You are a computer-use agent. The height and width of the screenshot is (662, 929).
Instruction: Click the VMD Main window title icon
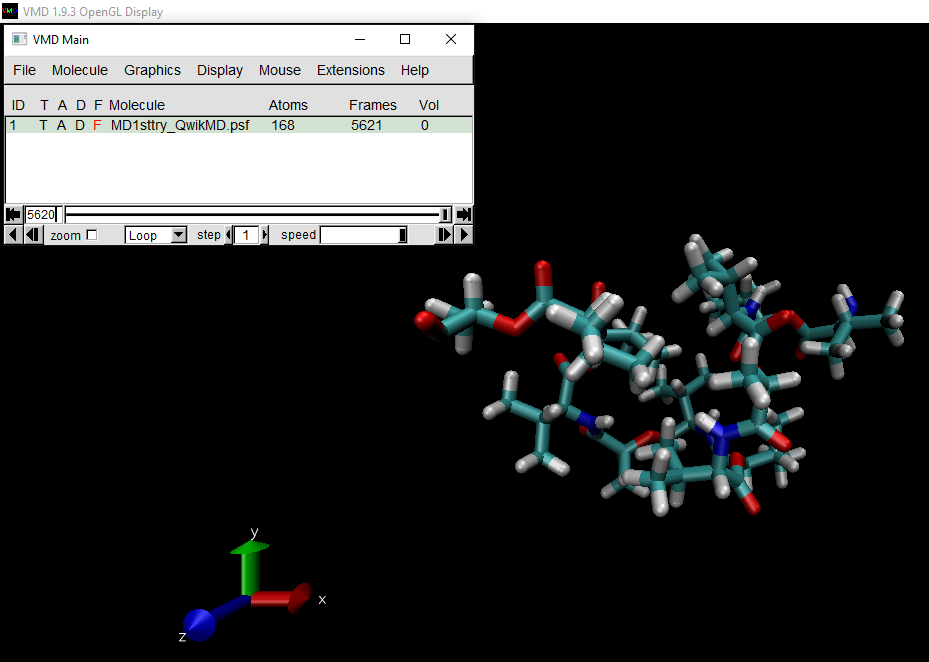click(20, 39)
